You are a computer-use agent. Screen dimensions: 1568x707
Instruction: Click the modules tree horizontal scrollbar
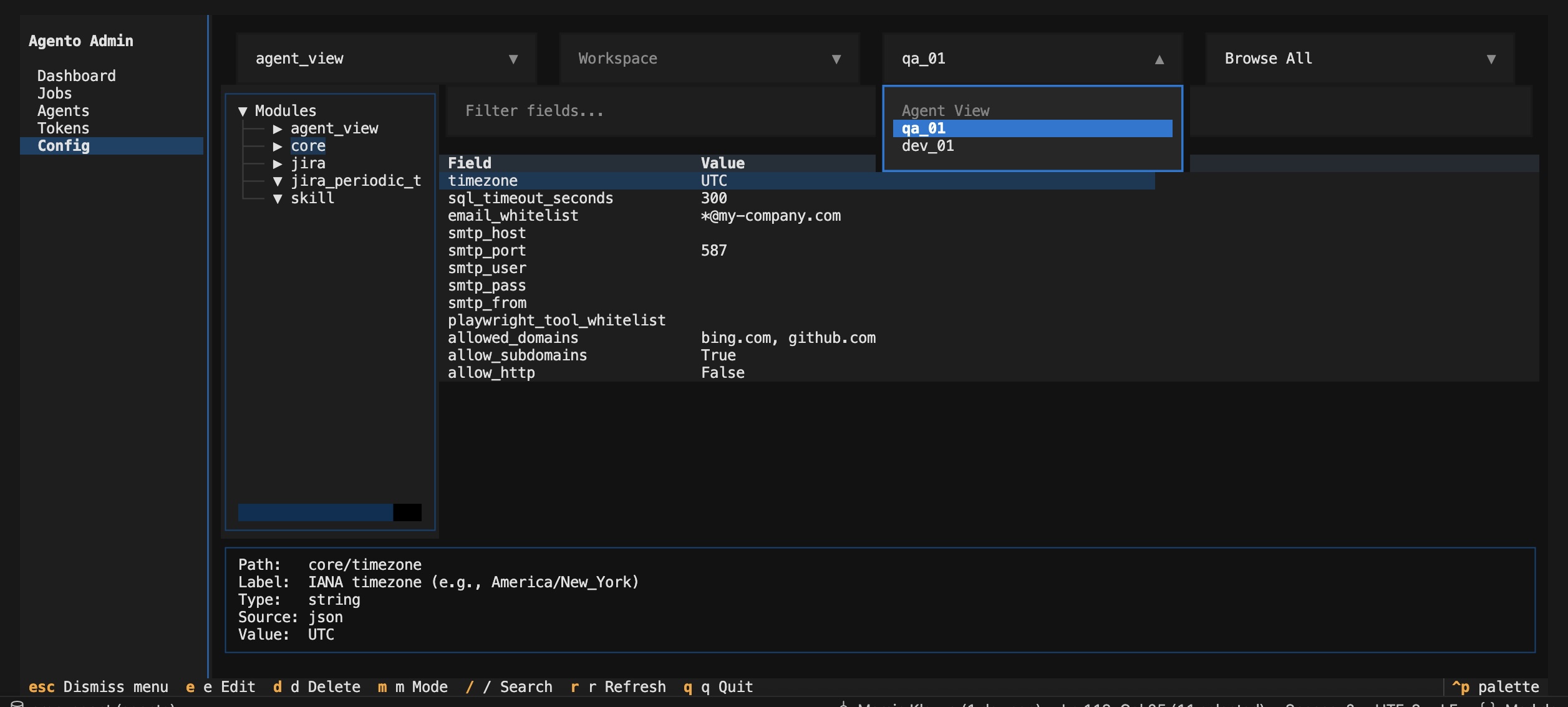(329, 512)
